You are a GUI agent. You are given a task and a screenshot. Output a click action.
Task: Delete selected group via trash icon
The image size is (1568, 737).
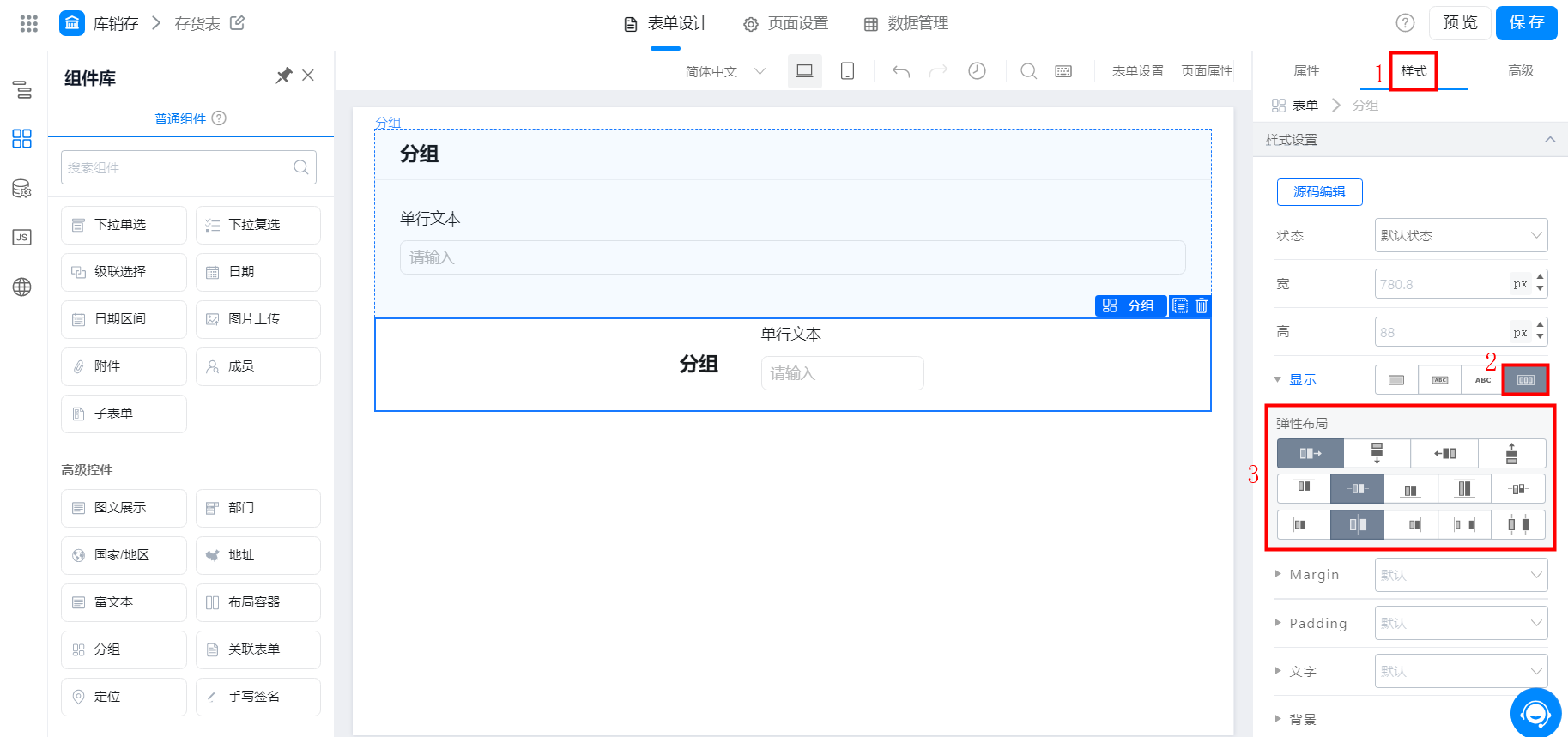click(x=1202, y=305)
